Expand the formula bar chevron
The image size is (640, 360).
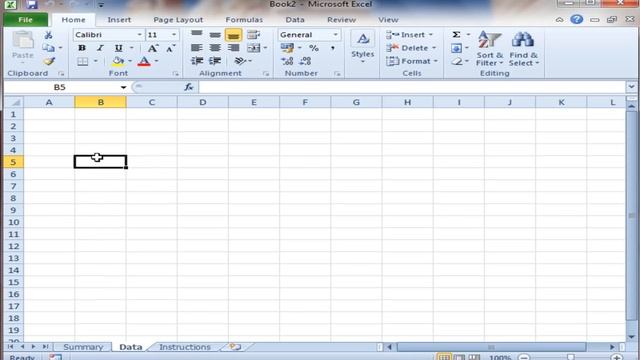(631, 87)
